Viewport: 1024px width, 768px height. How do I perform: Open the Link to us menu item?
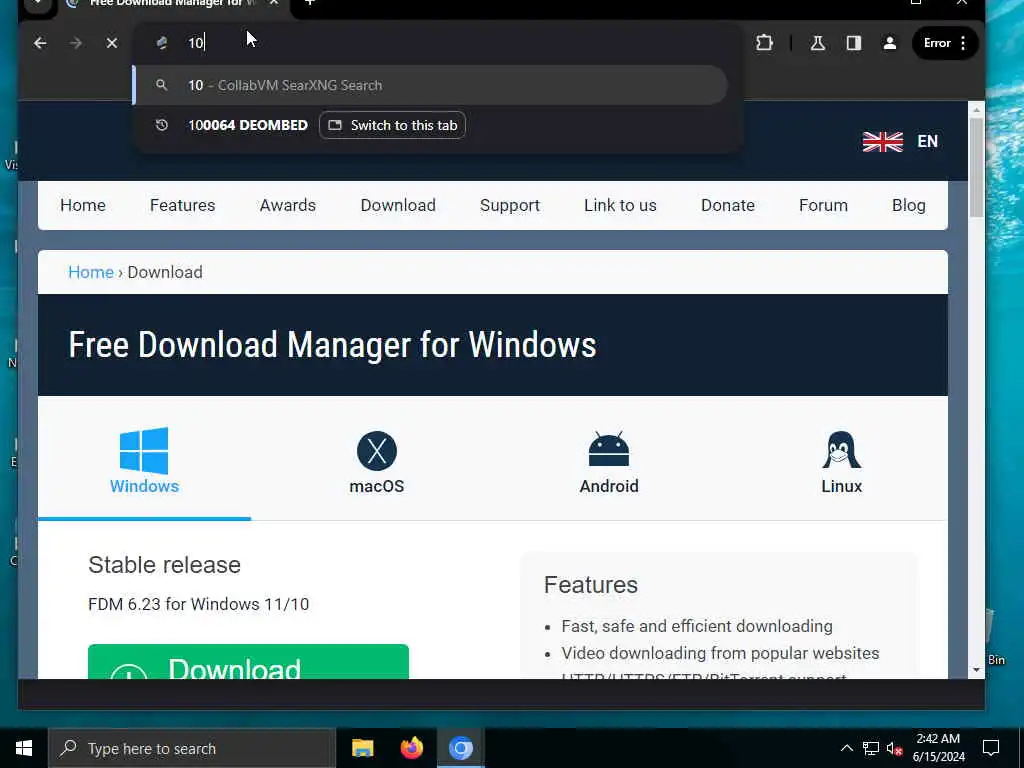pyautogui.click(x=620, y=205)
